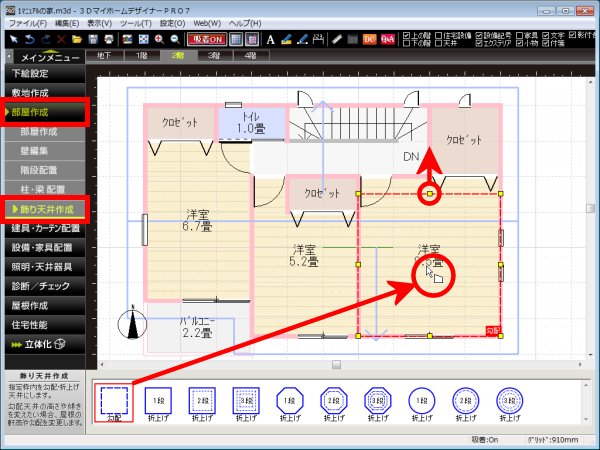The image size is (600, 450).
Task: Click the yellow marker pen icon
Action: click(286, 39)
